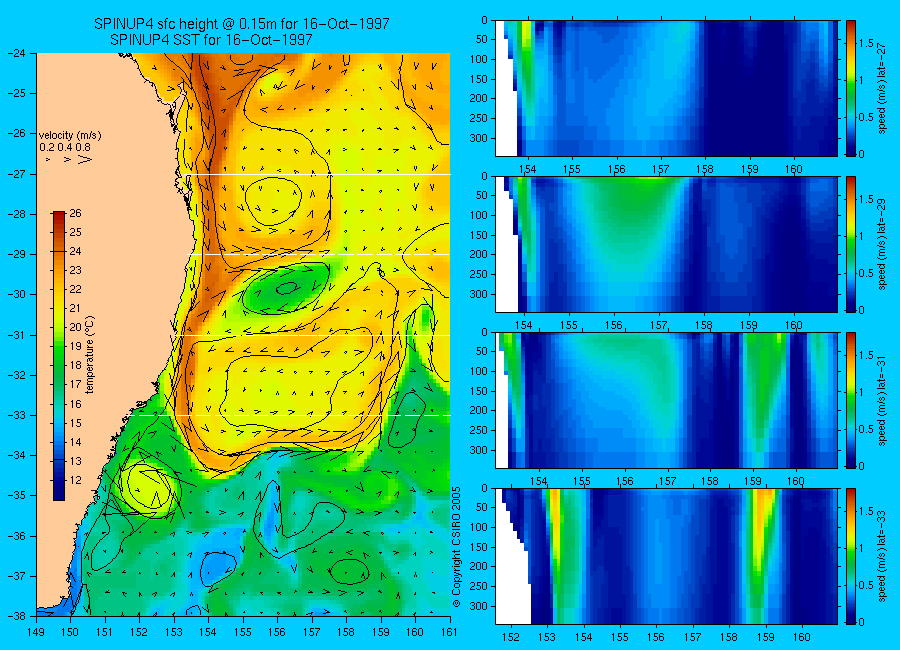900x650 pixels.
Task: Click the '149' longitude tick below the map
Action: click(36, 632)
